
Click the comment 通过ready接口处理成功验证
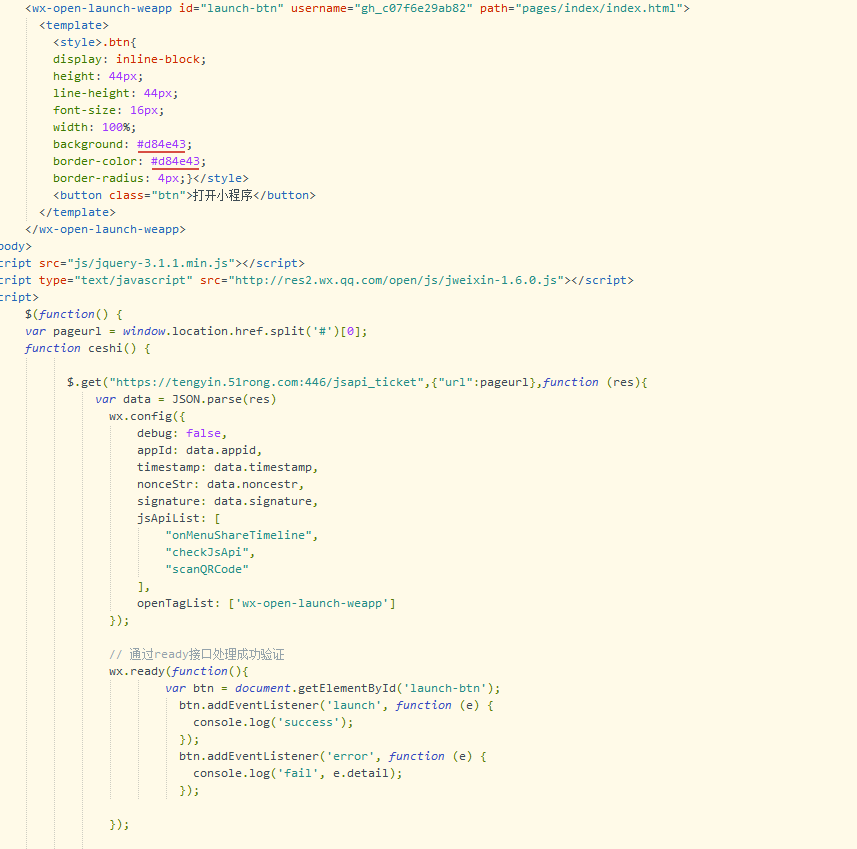coord(197,654)
